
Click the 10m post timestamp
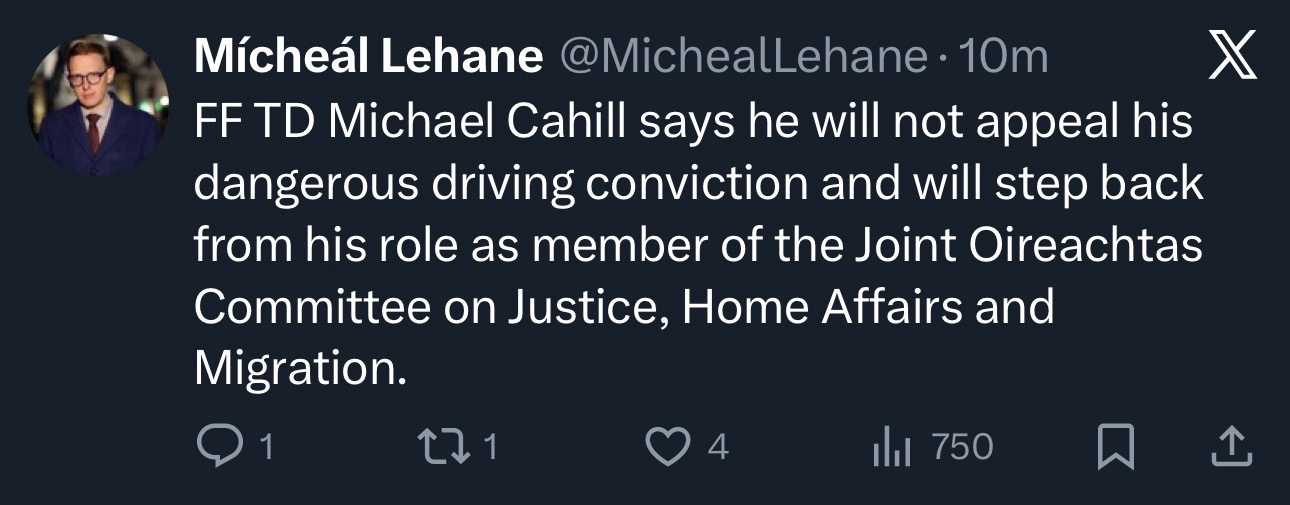(x=1003, y=58)
